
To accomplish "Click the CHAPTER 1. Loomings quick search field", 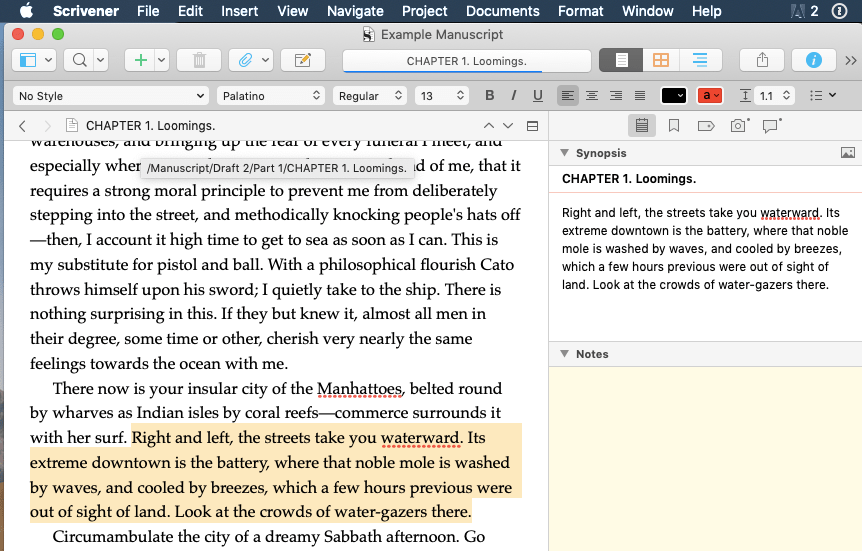I will (x=467, y=61).
